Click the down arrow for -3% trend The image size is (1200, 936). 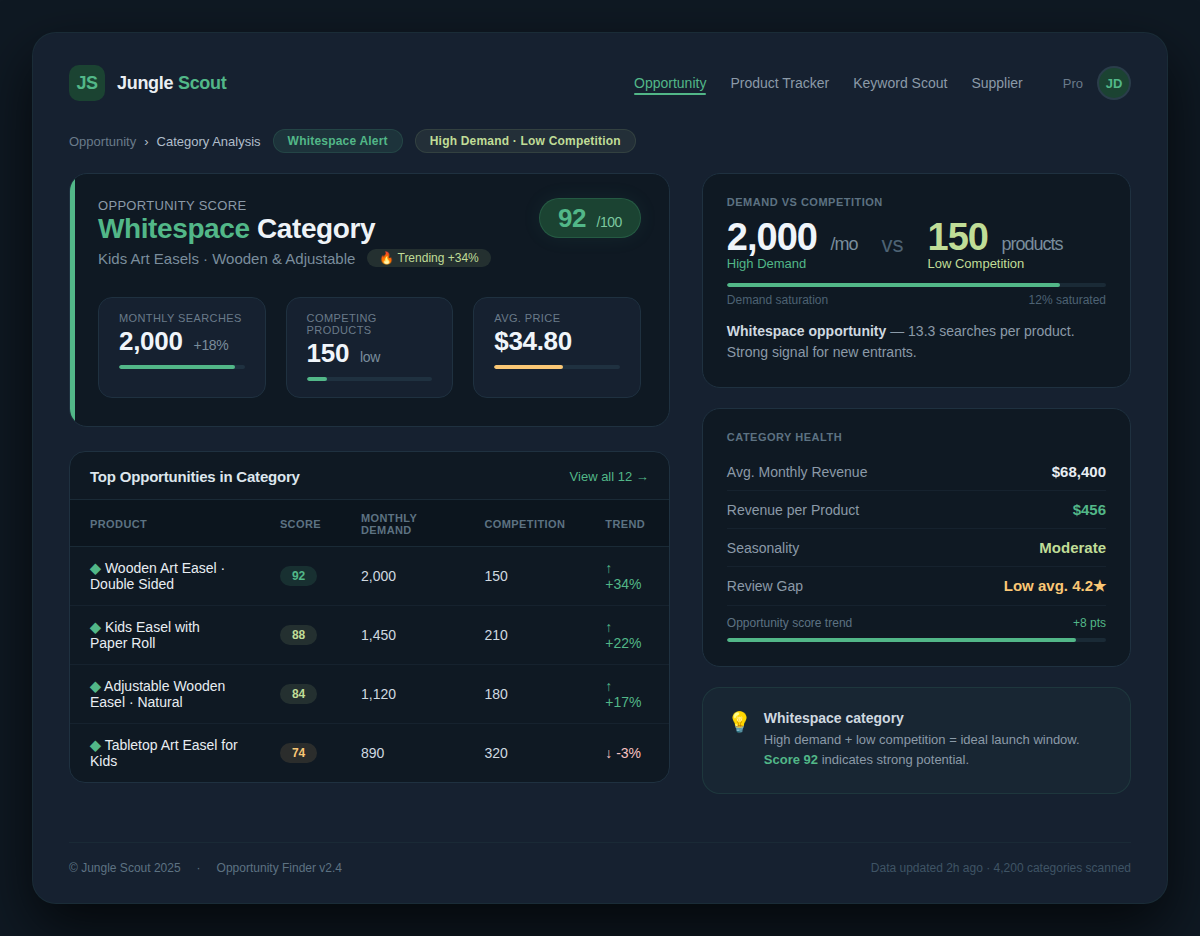608,753
